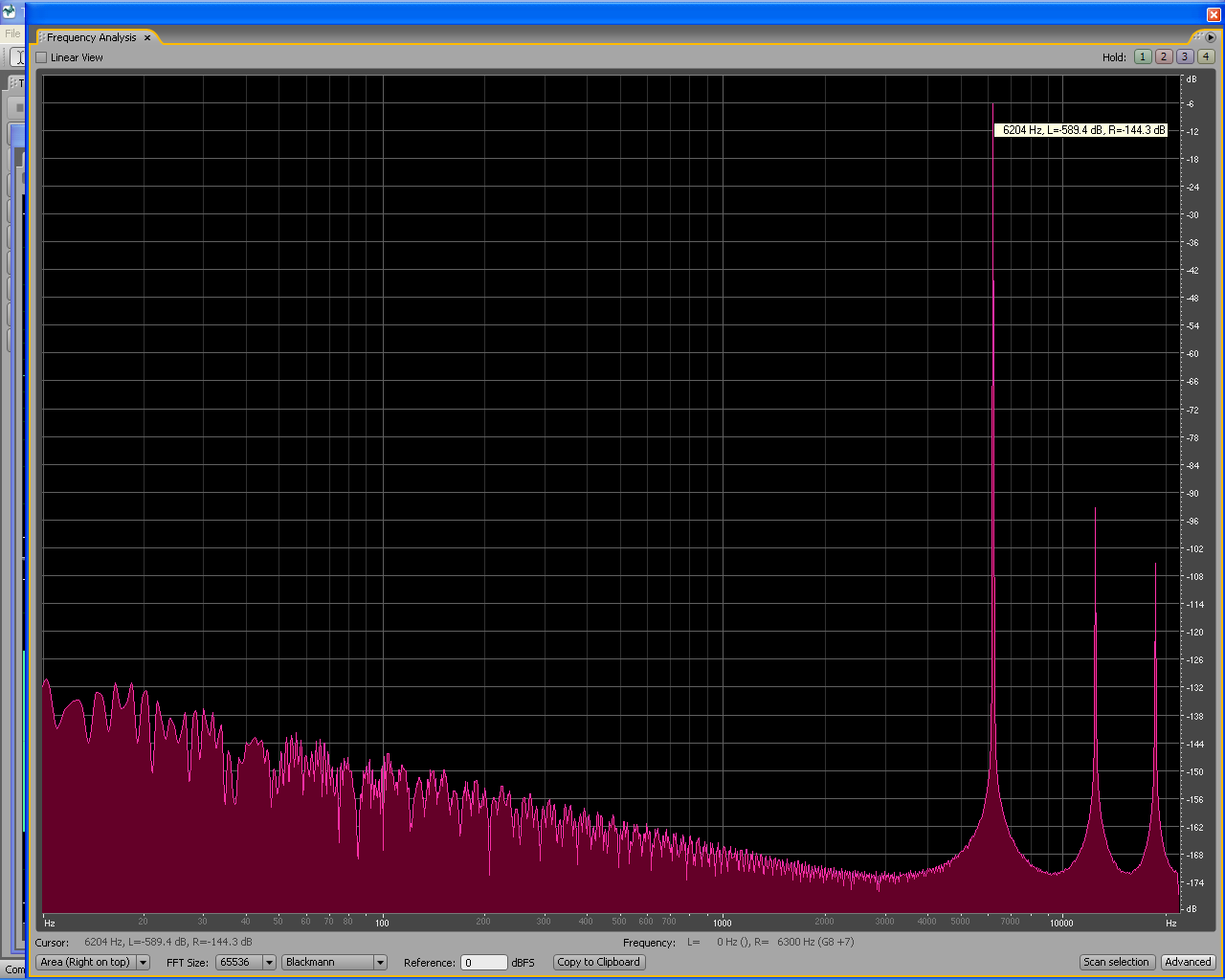Open the Area (Right on top) display dropdown

click(x=93, y=962)
